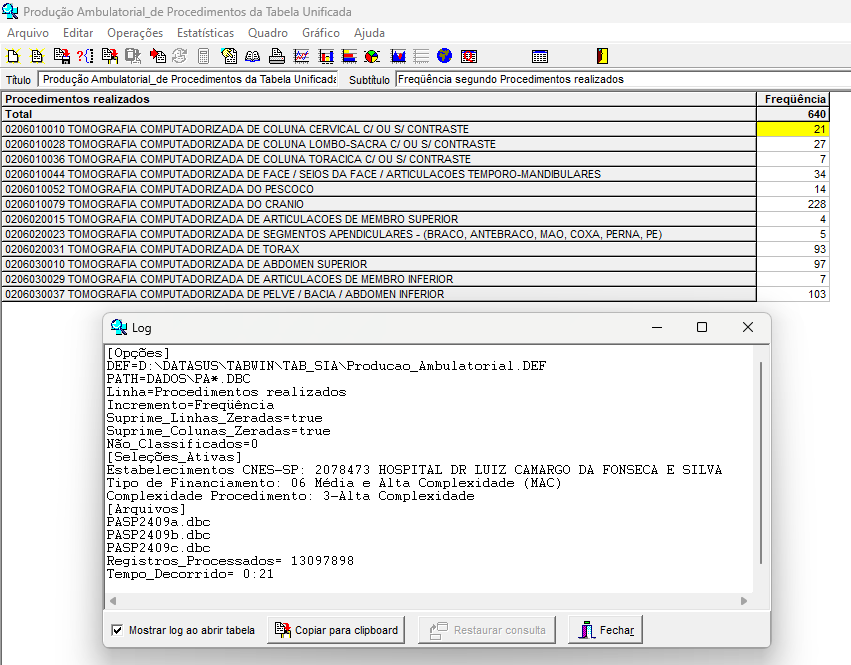Open the Editar menu
The height and width of the screenshot is (665, 851).
click(78, 33)
